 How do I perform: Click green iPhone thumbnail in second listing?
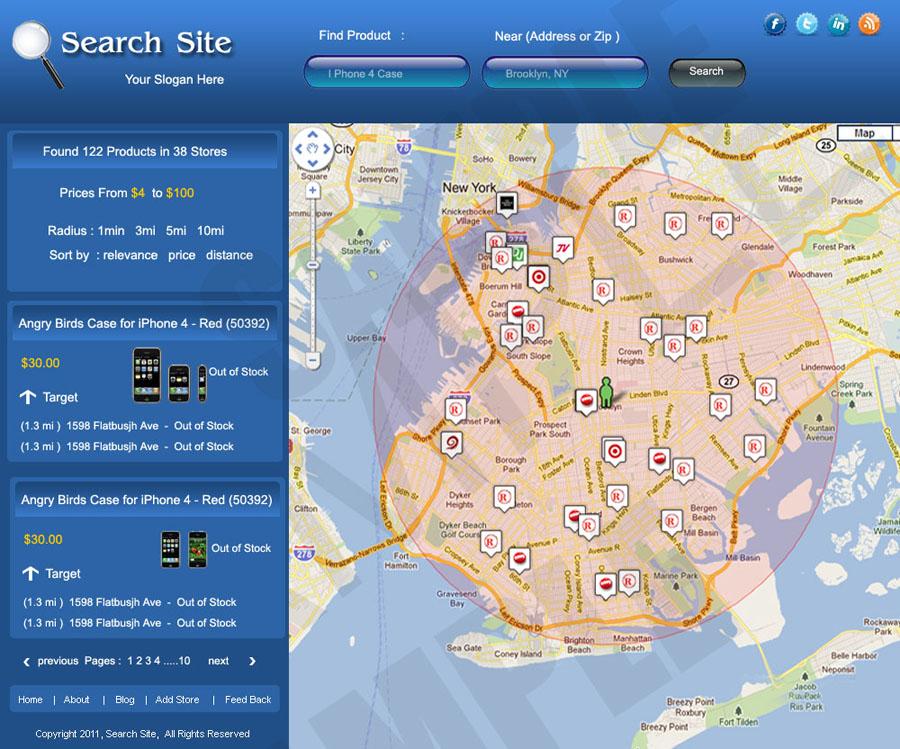(x=197, y=550)
